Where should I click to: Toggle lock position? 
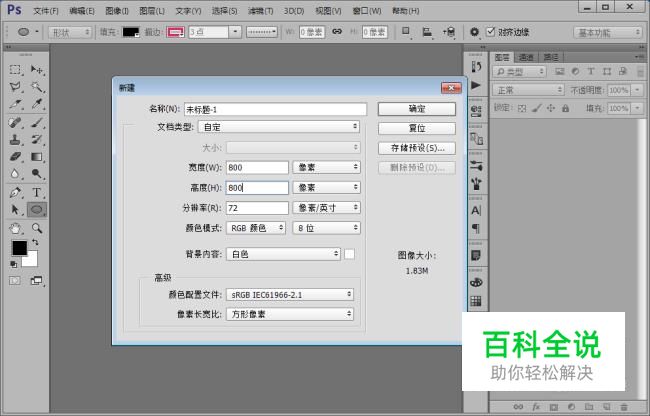pyautogui.click(x=551, y=109)
